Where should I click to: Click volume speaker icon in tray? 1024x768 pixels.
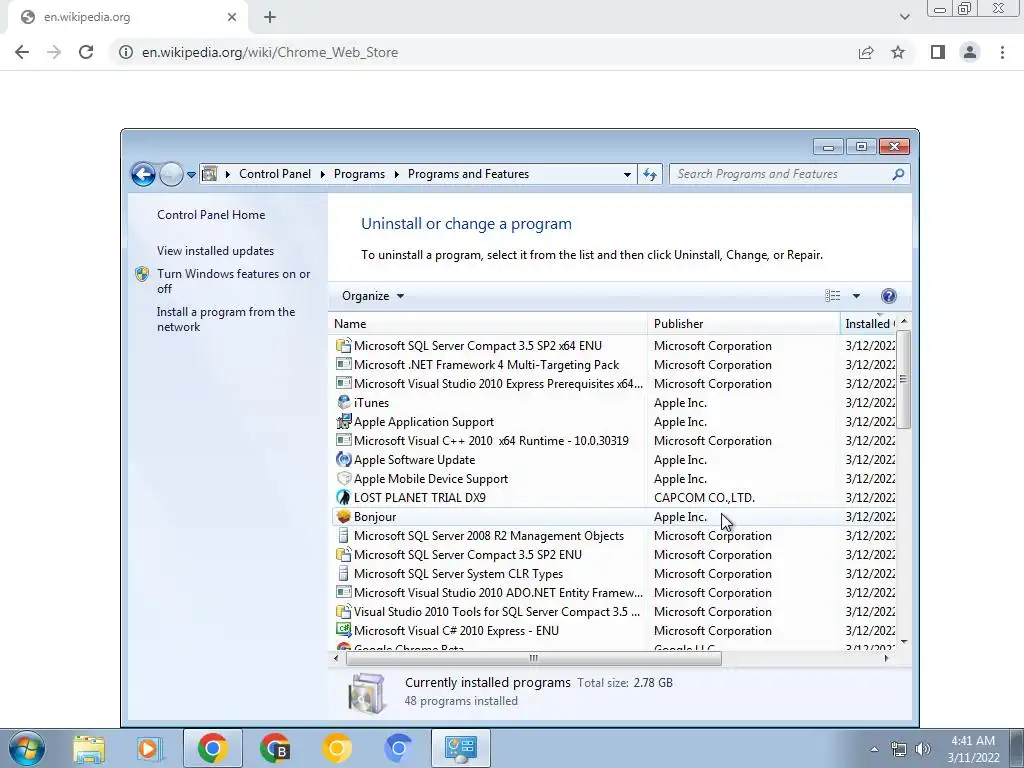(x=923, y=749)
